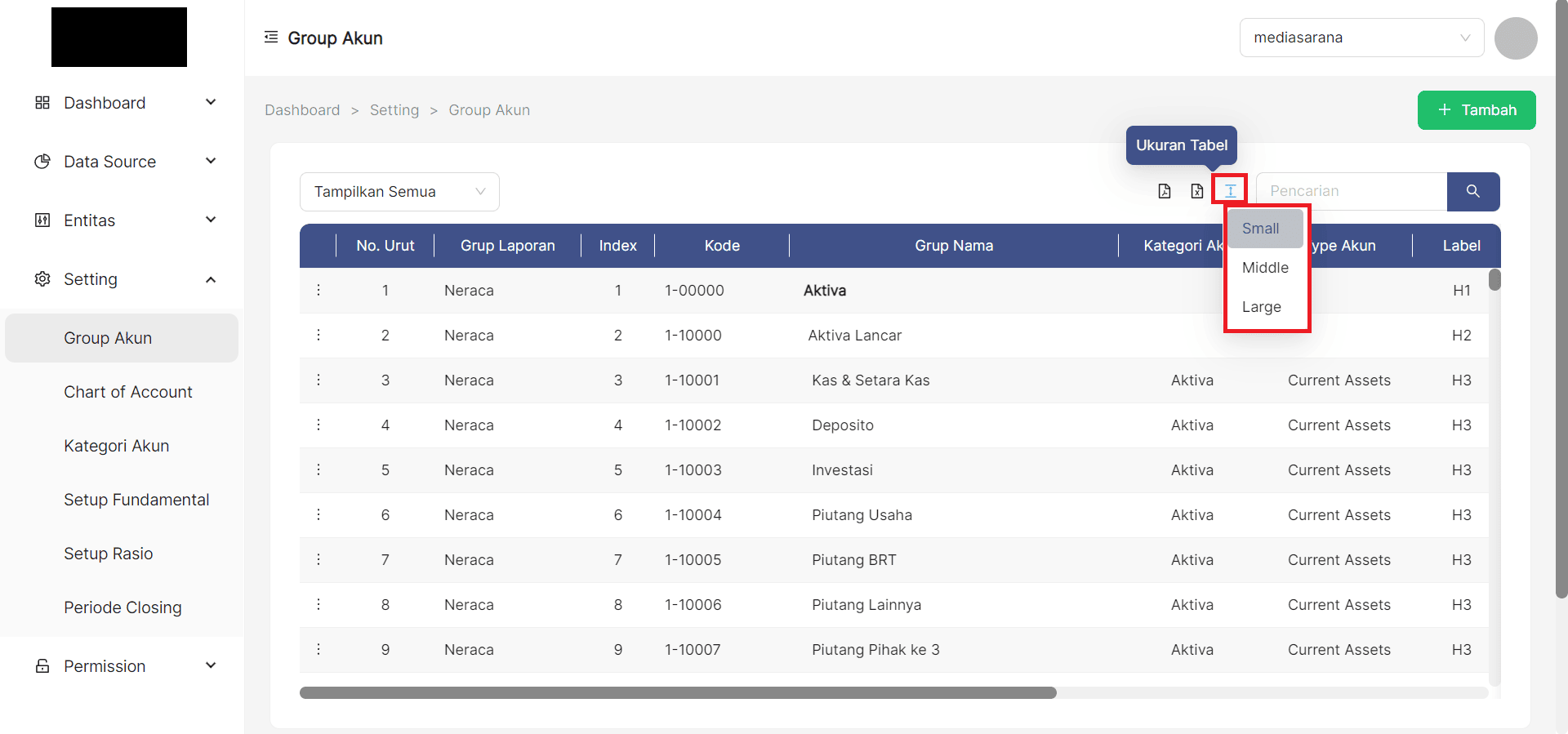Click the table size (Ukuran Tabel) icon
Screen dimensions: 1568x734
[1230, 191]
